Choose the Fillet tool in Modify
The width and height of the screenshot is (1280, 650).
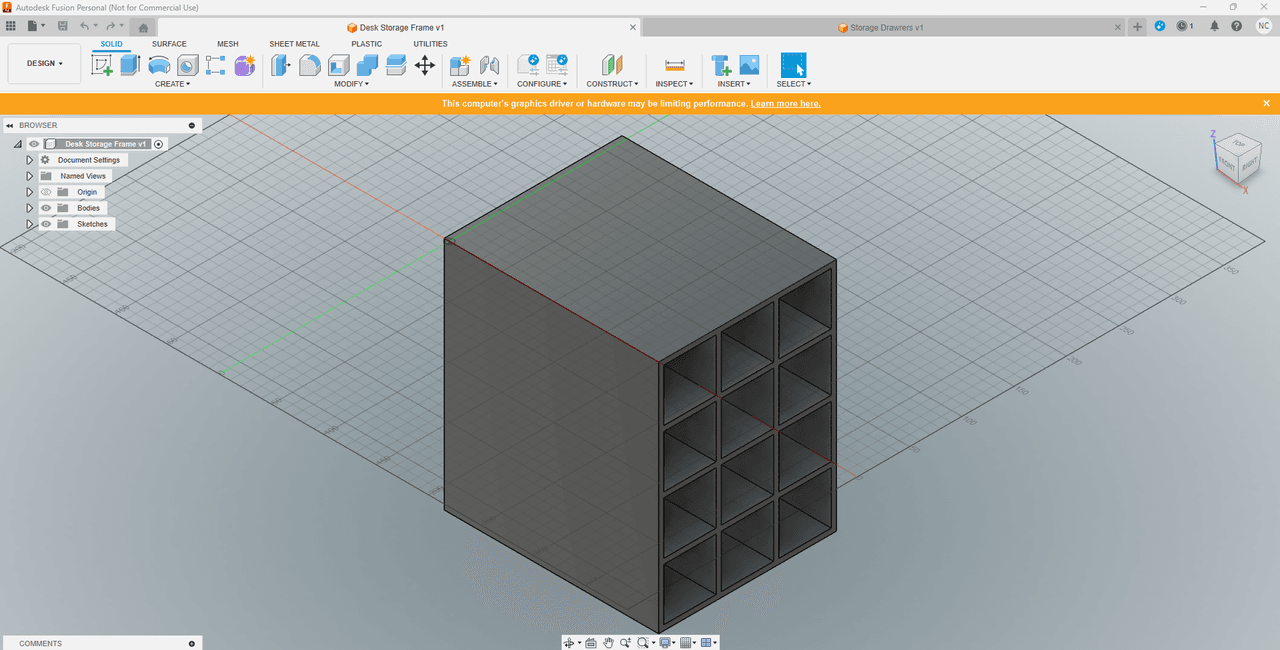coord(310,65)
